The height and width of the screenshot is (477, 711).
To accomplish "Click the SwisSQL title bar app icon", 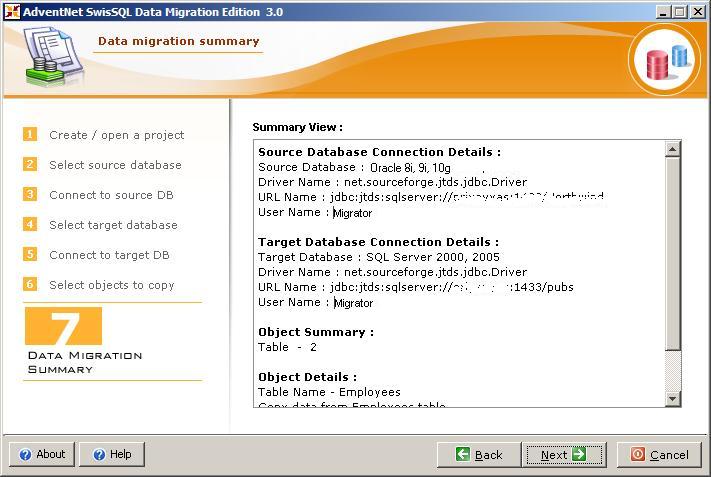I will [12, 11].
